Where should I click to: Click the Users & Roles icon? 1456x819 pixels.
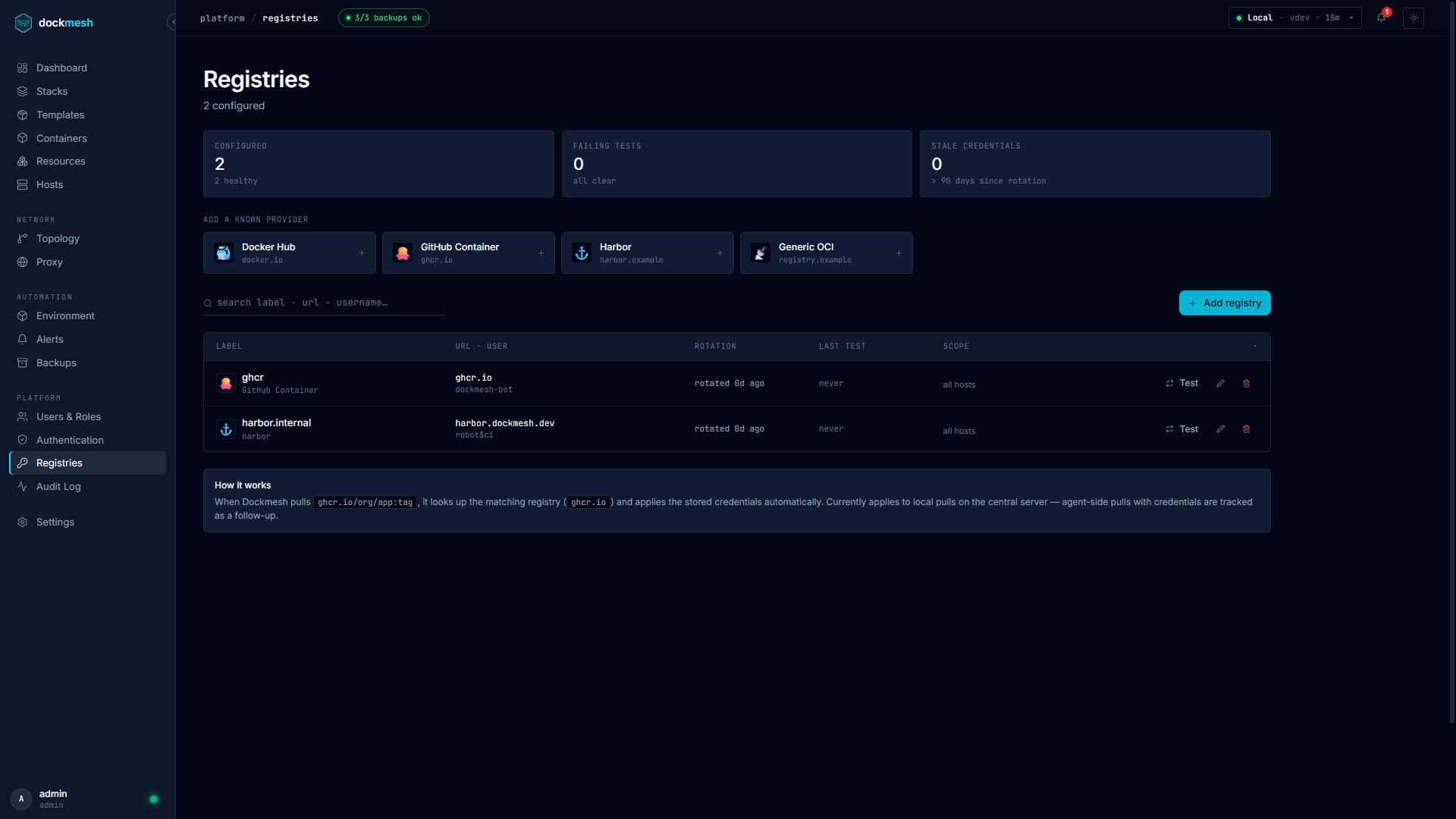pyautogui.click(x=22, y=416)
